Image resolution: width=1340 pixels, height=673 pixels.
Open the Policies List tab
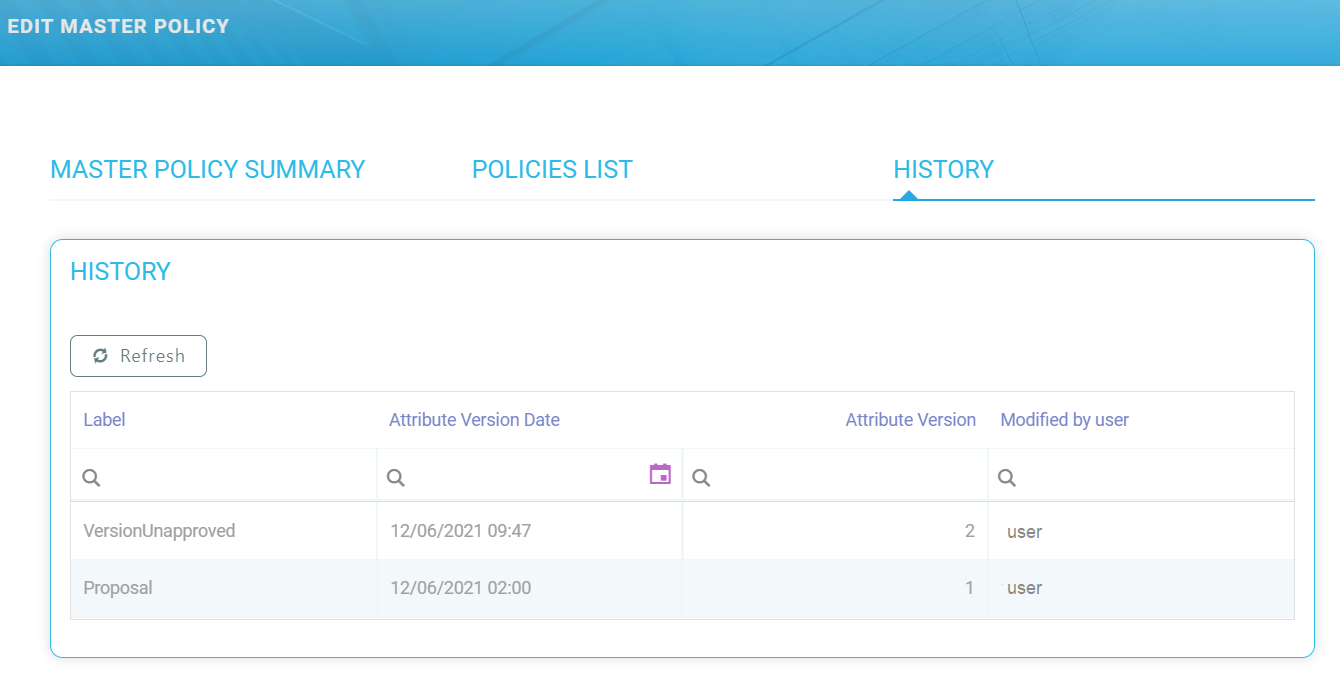(x=552, y=170)
